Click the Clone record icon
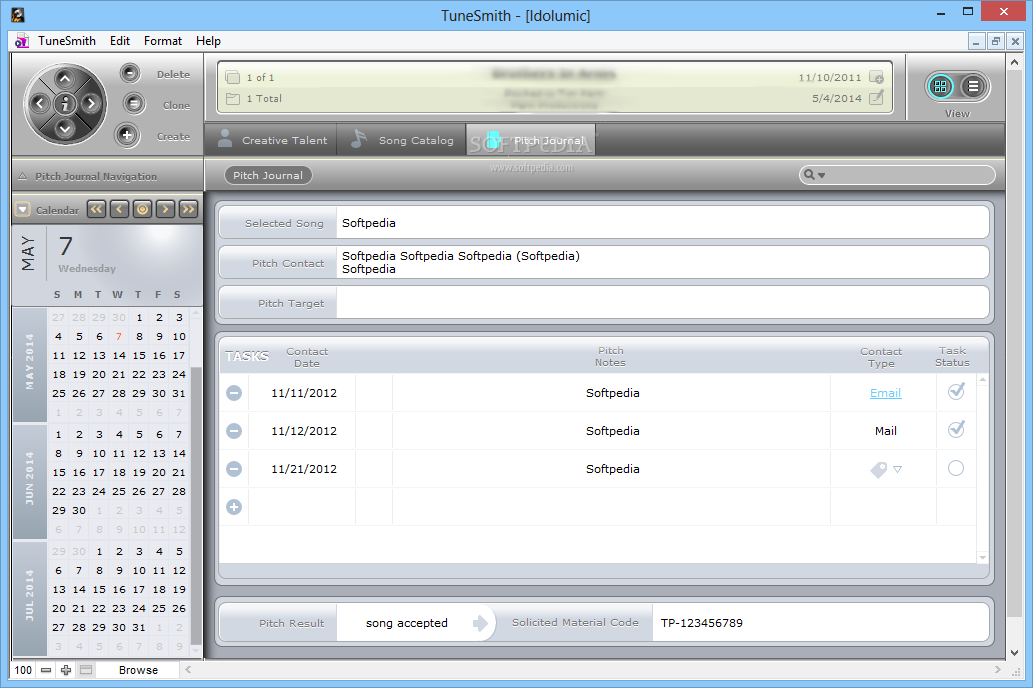This screenshot has height=688, width=1033. pyautogui.click(x=133, y=103)
